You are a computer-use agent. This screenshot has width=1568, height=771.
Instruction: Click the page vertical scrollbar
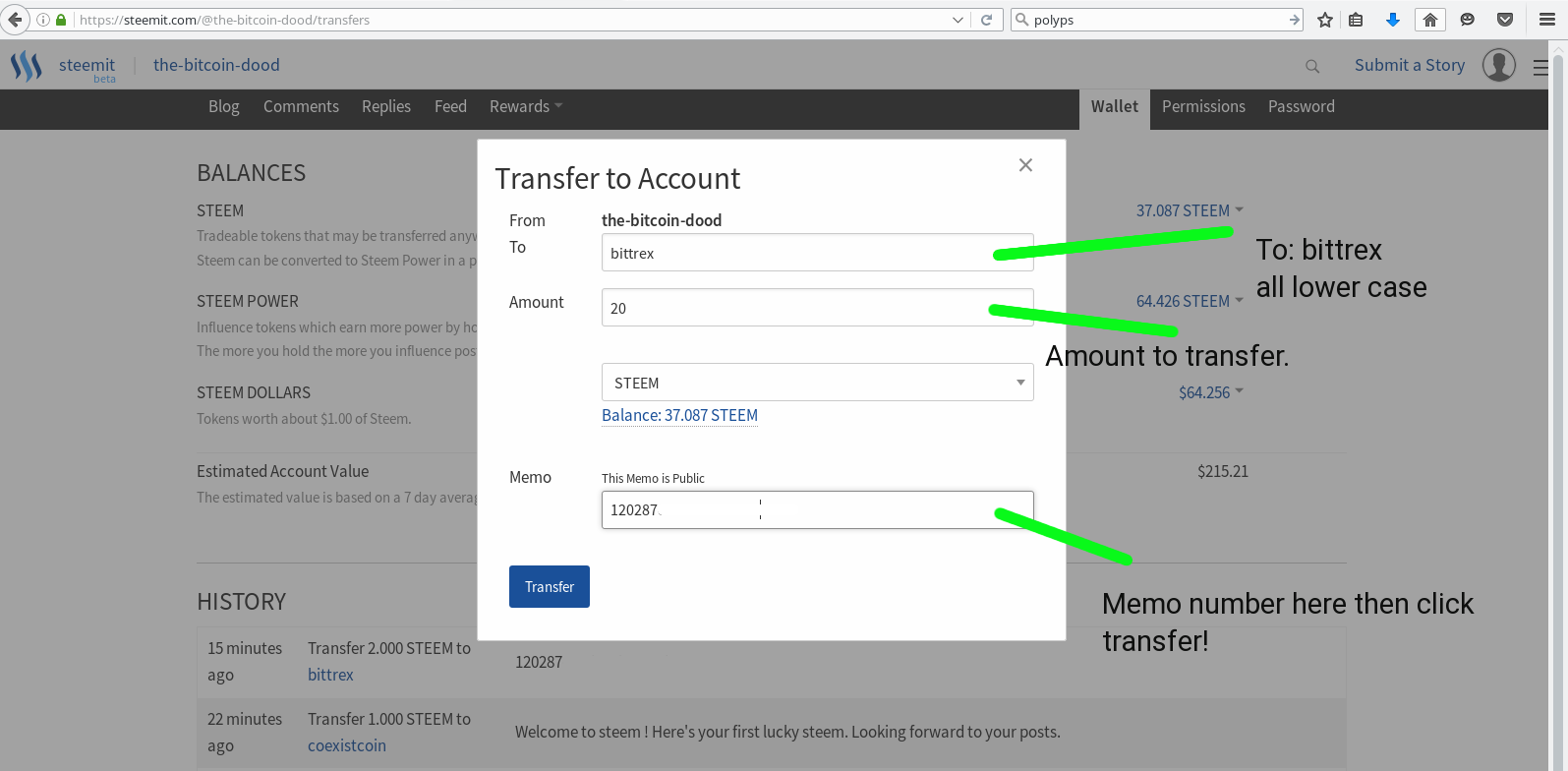pyautogui.click(x=1558, y=405)
